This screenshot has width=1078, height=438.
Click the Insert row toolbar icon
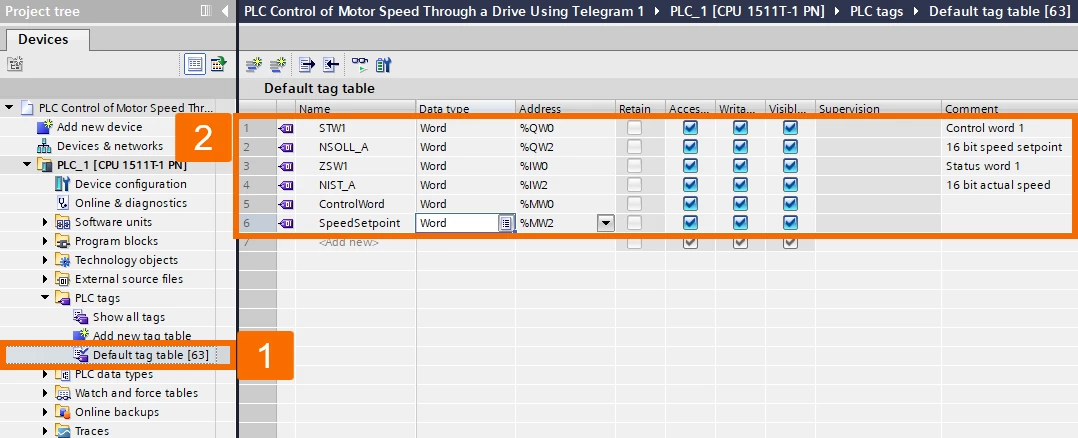point(254,65)
